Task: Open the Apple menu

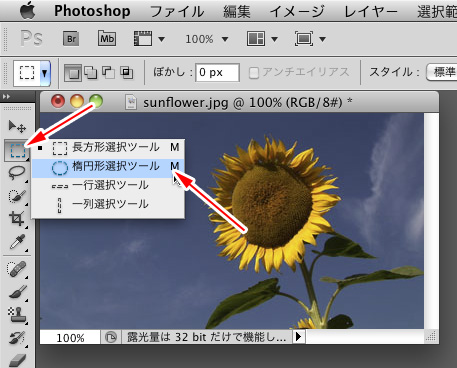Action: pyautogui.click(x=28, y=10)
